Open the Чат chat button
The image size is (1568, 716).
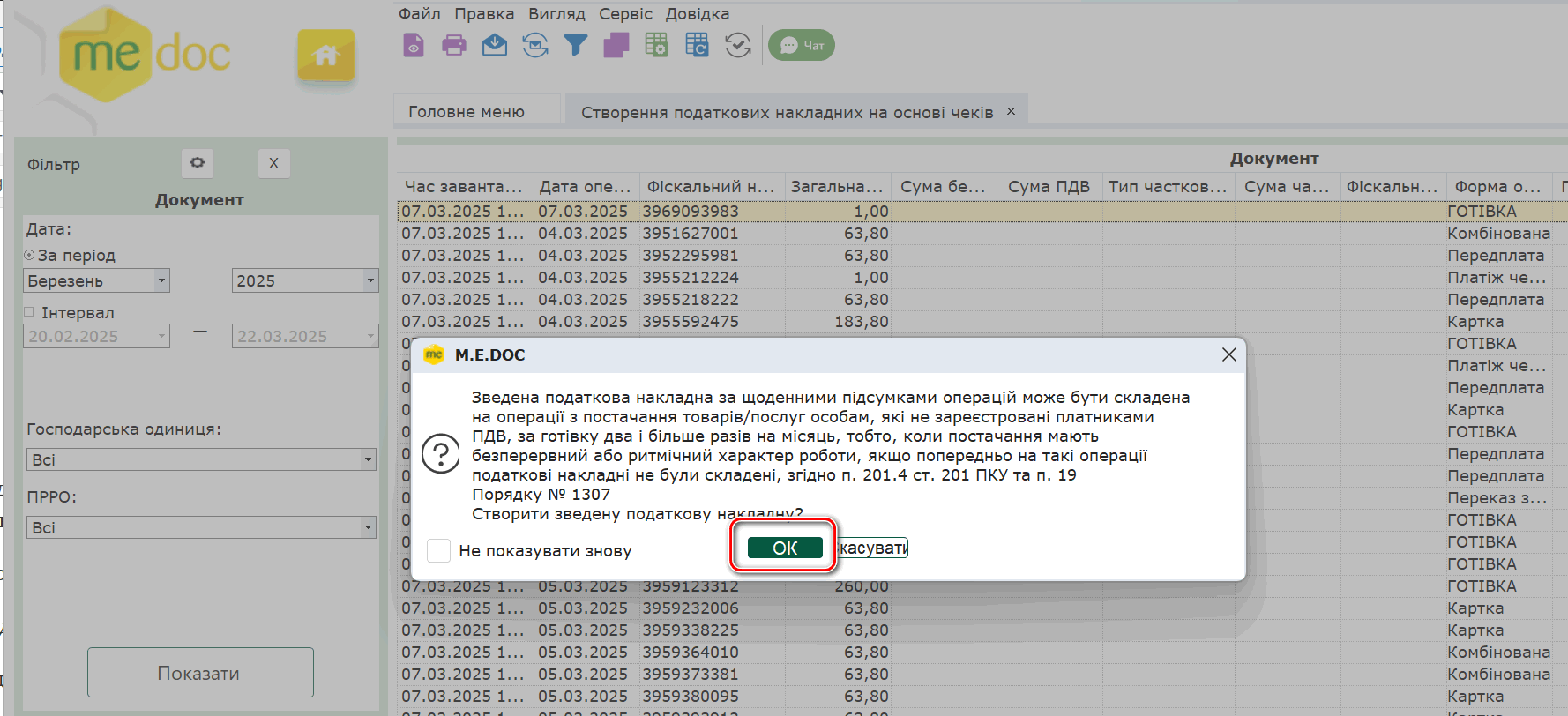pyautogui.click(x=802, y=45)
